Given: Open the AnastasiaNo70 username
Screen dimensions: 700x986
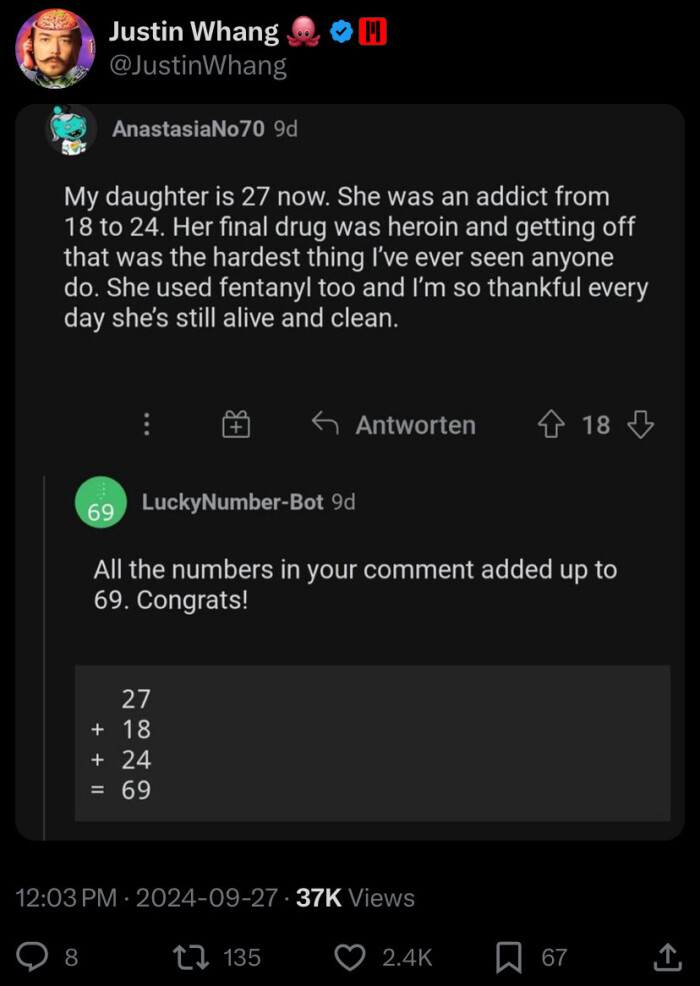Looking at the screenshot, I should point(188,129).
